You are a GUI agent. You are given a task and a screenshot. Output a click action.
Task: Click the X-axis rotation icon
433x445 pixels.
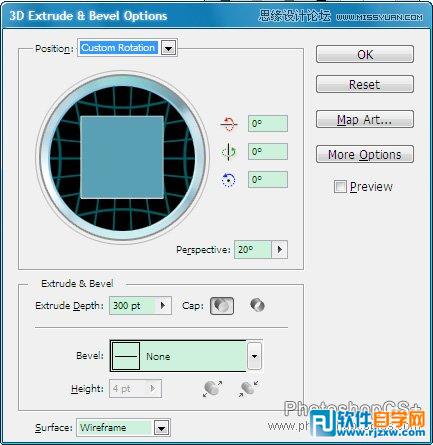pos(229,124)
